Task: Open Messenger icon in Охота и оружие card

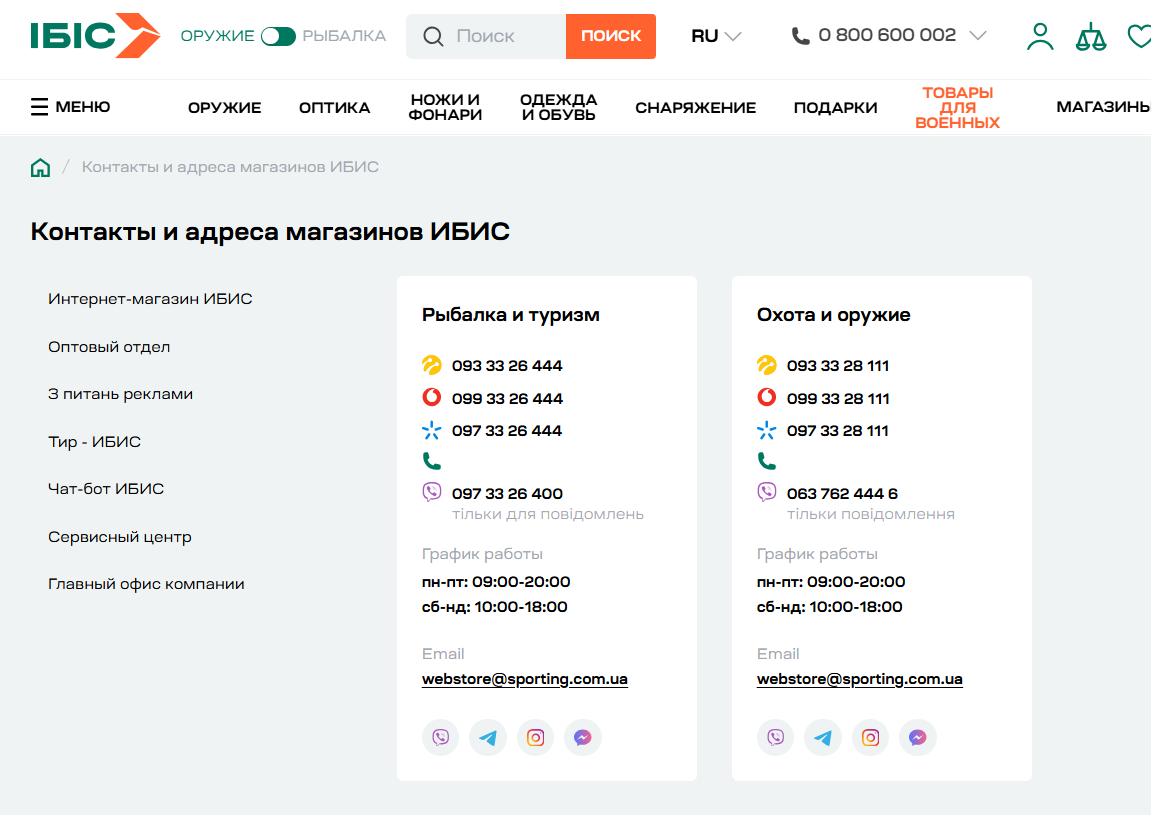Action: [x=918, y=738]
